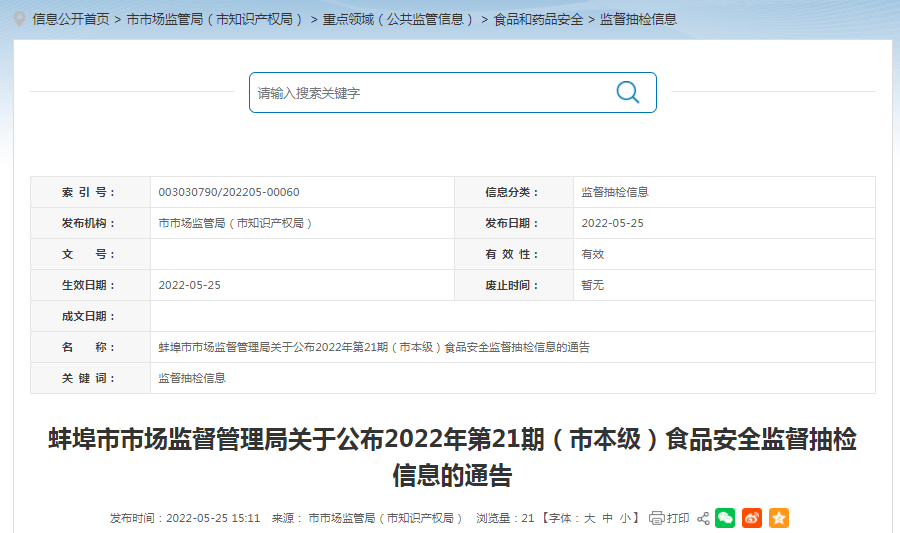Screen dimensions: 900x533
Task: Set font size to 小
Action: (625, 519)
